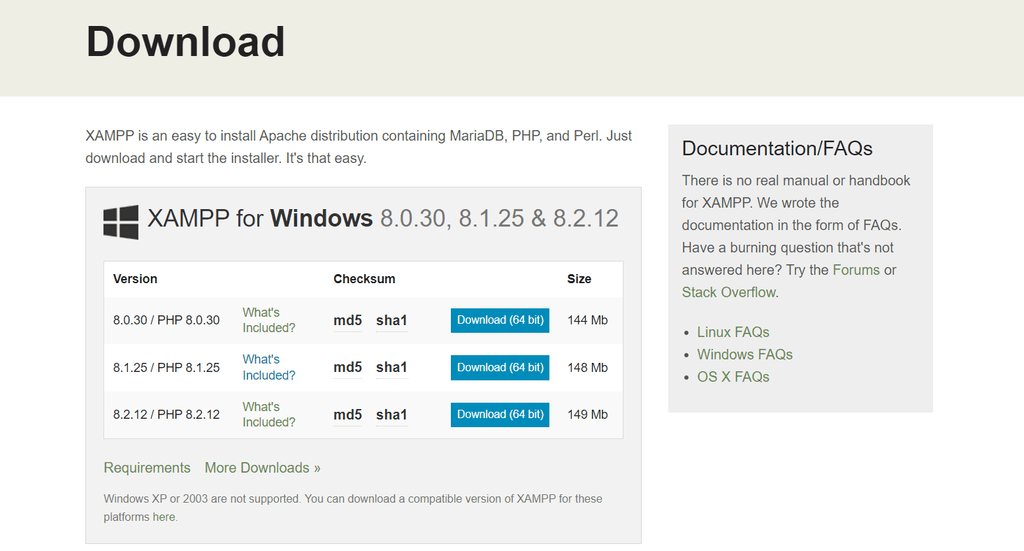This screenshot has height=551, width=1024.
Task: Click the '144 Mb' size value
Action: 587,321
